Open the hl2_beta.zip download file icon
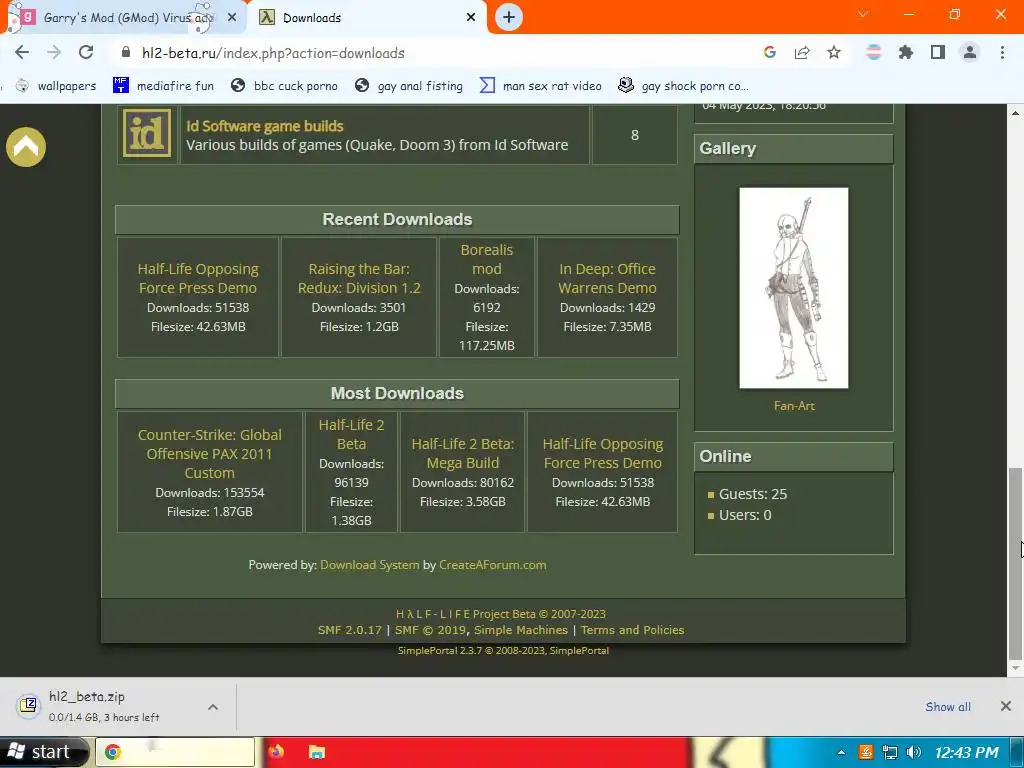 tap(28, 706)
